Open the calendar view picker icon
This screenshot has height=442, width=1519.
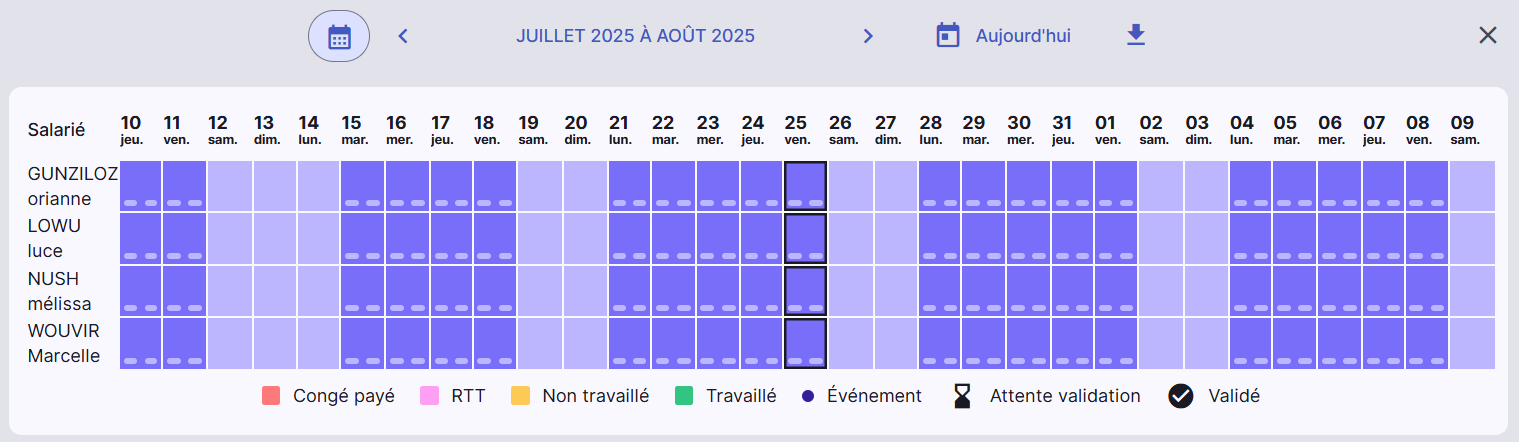339,36
